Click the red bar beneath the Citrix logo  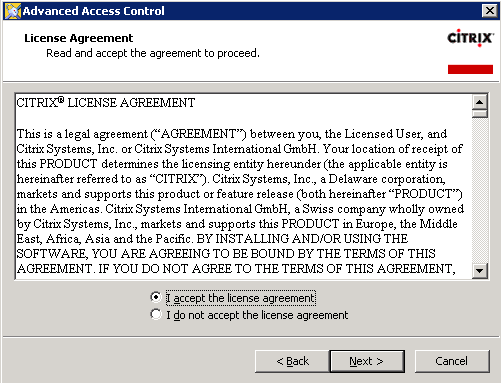(470, 69)
